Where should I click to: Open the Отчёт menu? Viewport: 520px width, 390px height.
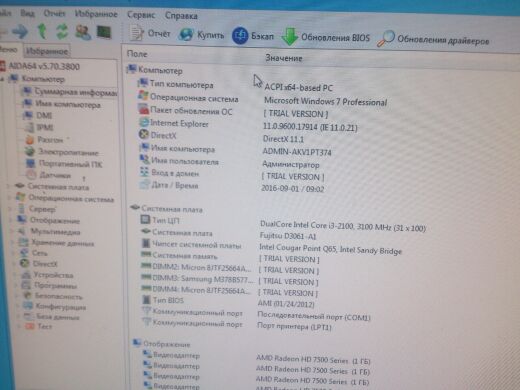(x=54, y=13)
